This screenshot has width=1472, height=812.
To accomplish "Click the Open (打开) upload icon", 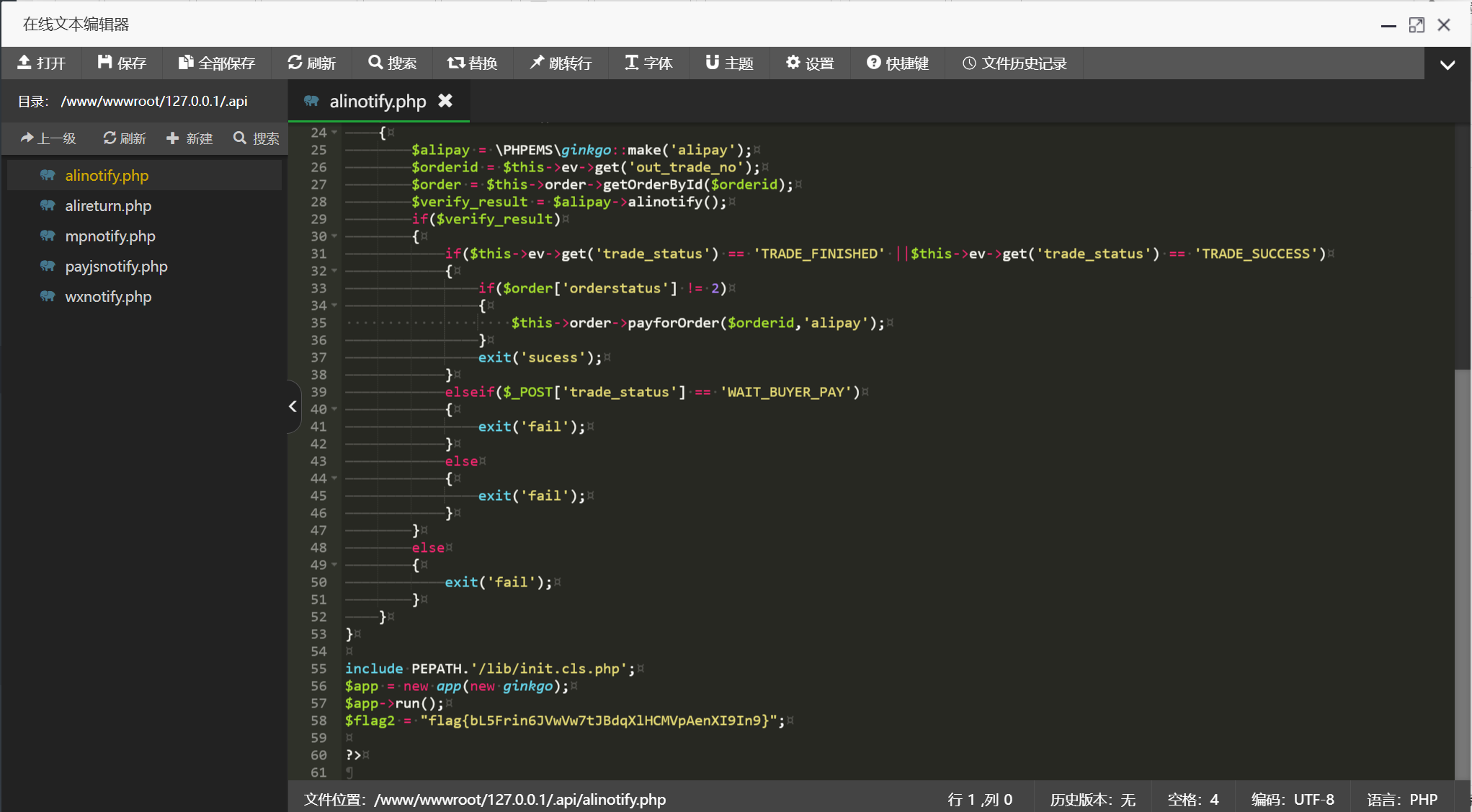I will pyautogui.click(x=24, y=63).
